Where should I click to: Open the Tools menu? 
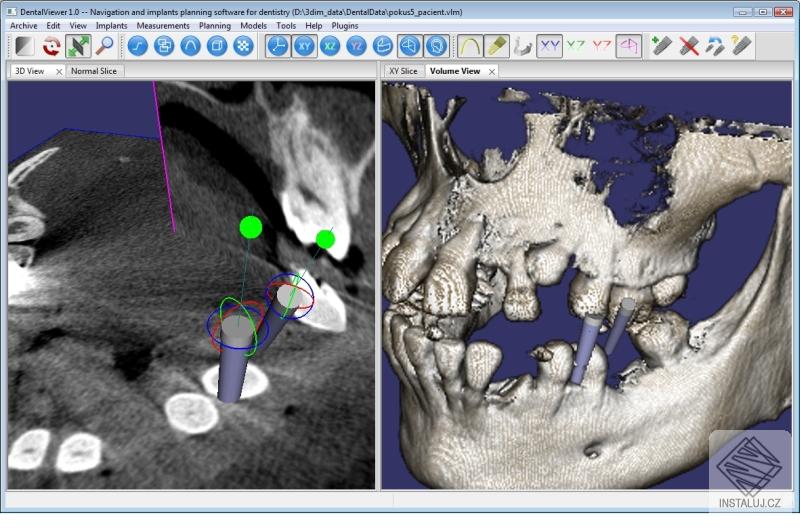(x=286, y=26)
